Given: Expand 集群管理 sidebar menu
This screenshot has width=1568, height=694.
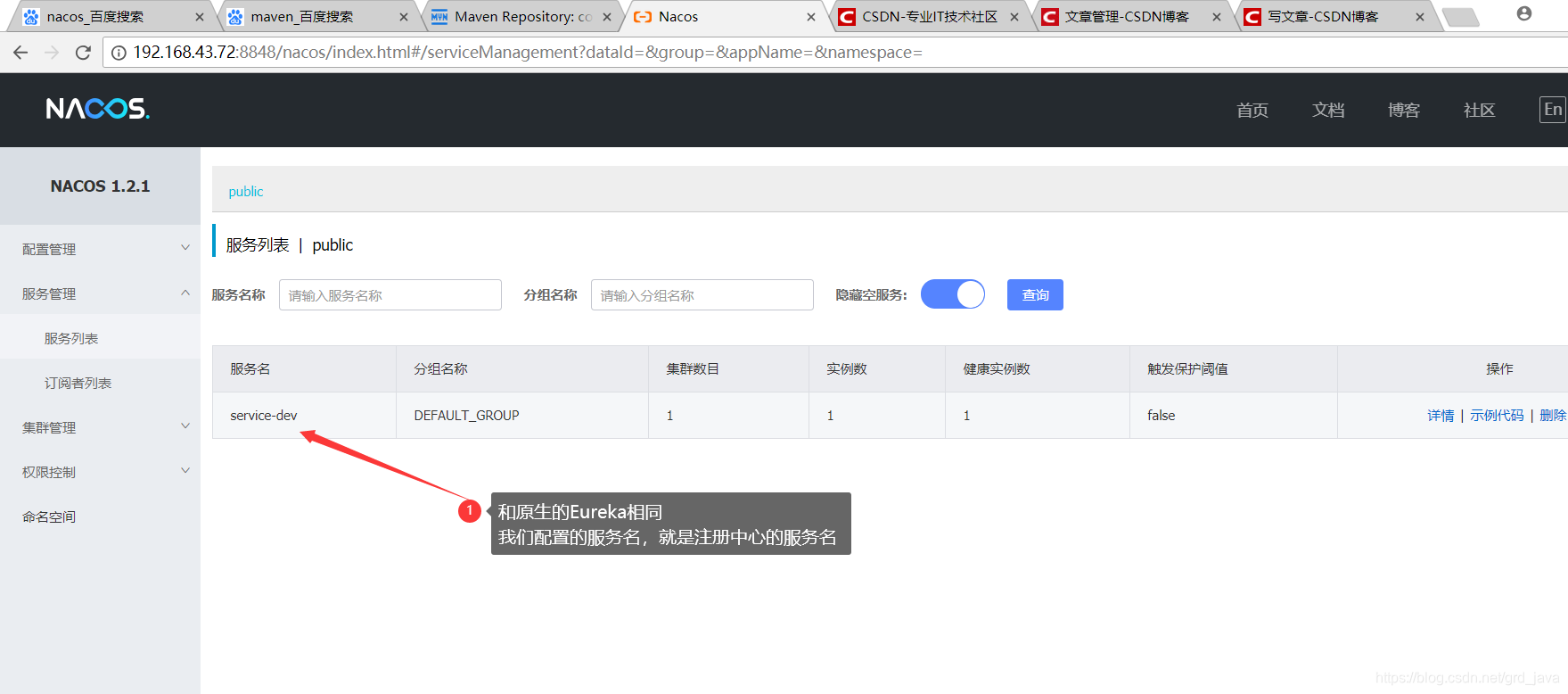Looking at the screenshot, I should point(100,427).
